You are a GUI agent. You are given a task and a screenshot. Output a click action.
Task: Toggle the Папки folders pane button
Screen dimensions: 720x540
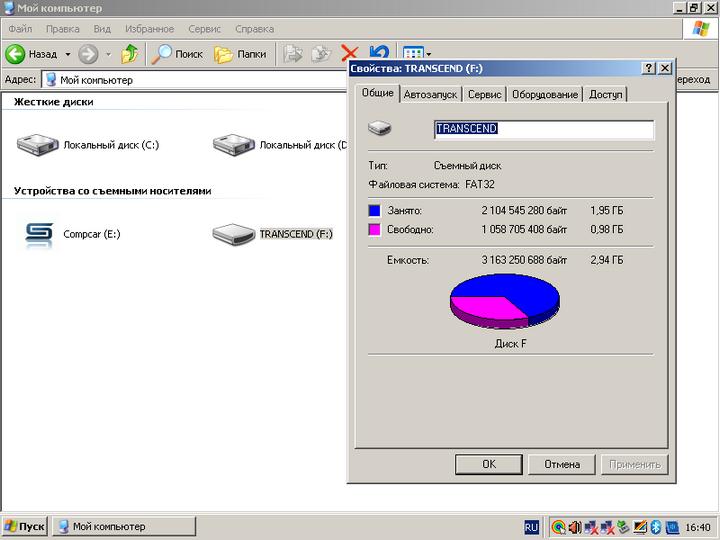point(240,54)
